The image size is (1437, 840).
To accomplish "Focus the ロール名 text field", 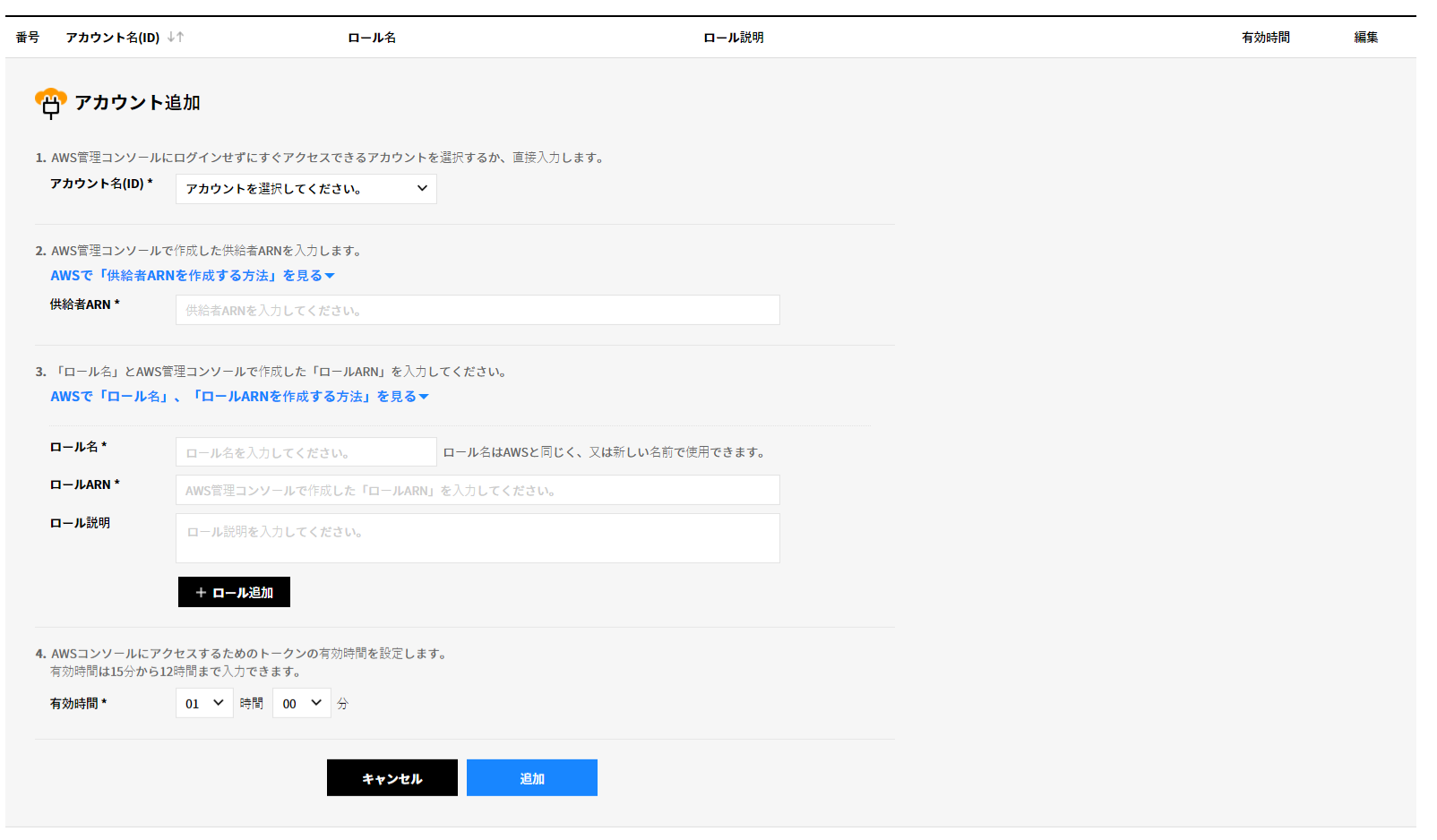I will click(305, 452).
